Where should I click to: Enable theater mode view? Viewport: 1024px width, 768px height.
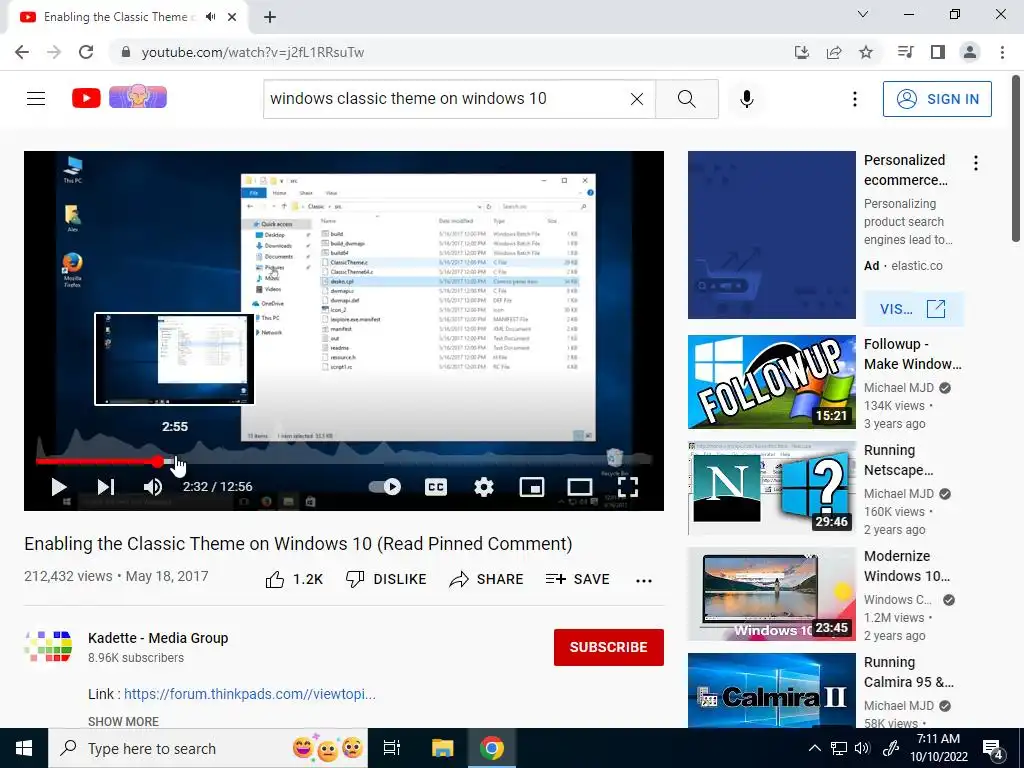(x=579, y=487)
